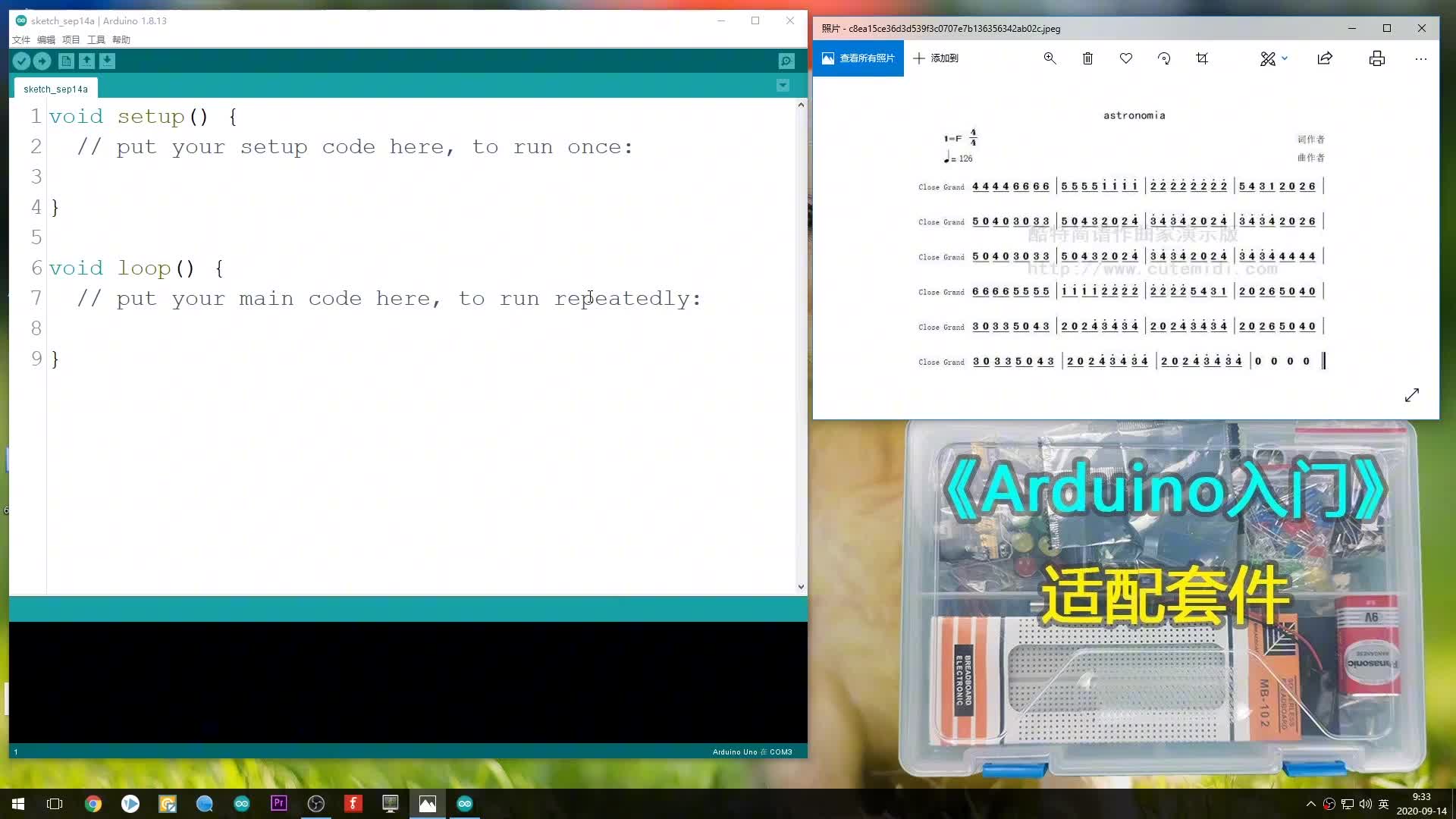Share the photo with share icon
1456x819 pixels.
pos(1325,58)
